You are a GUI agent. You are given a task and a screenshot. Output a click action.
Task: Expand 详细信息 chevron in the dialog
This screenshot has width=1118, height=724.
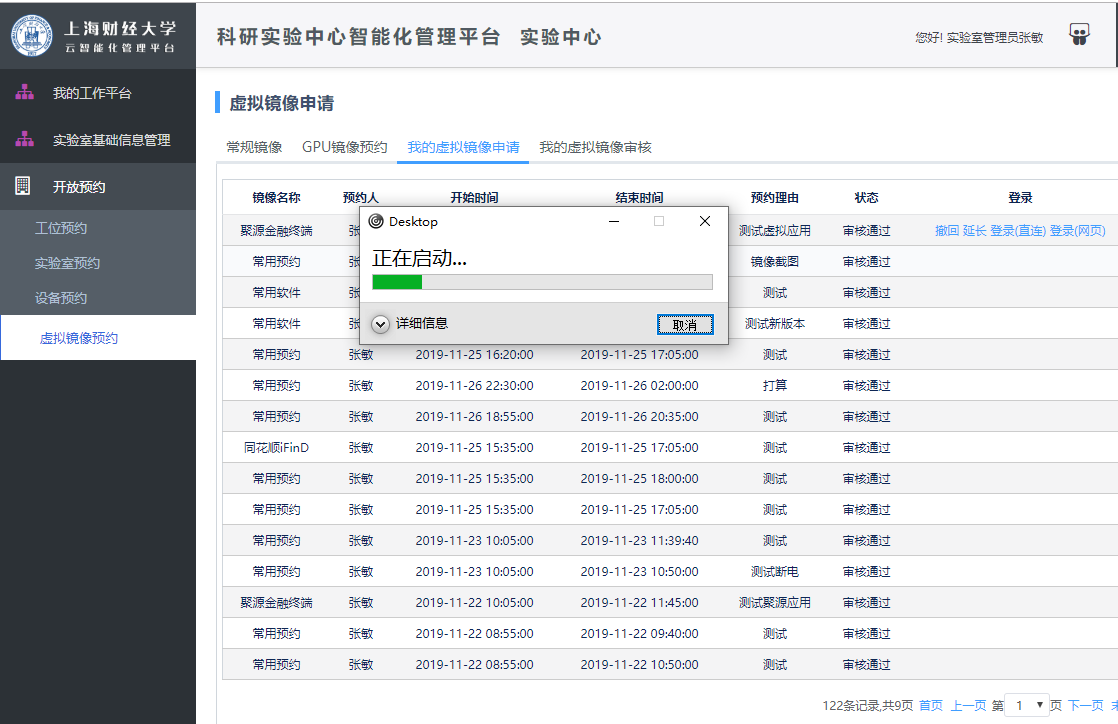tap(381, 324)
